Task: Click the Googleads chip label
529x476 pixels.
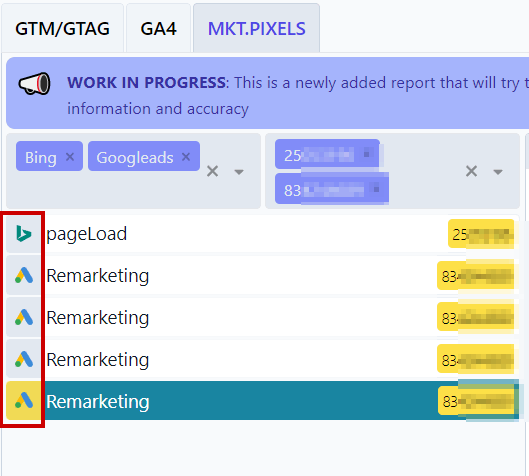Action: pos(135,157)
